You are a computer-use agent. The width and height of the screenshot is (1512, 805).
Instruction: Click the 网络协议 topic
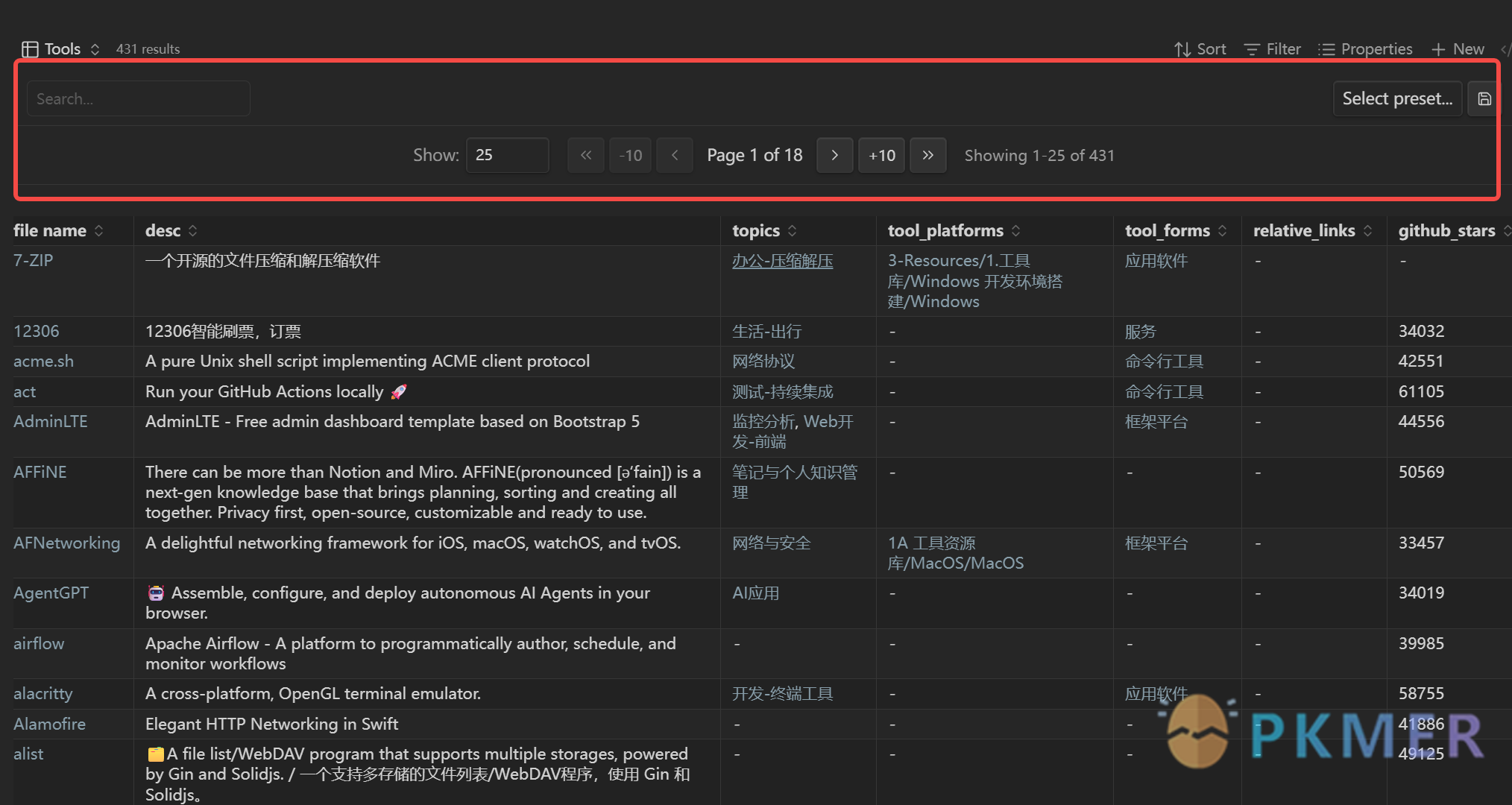763,362
